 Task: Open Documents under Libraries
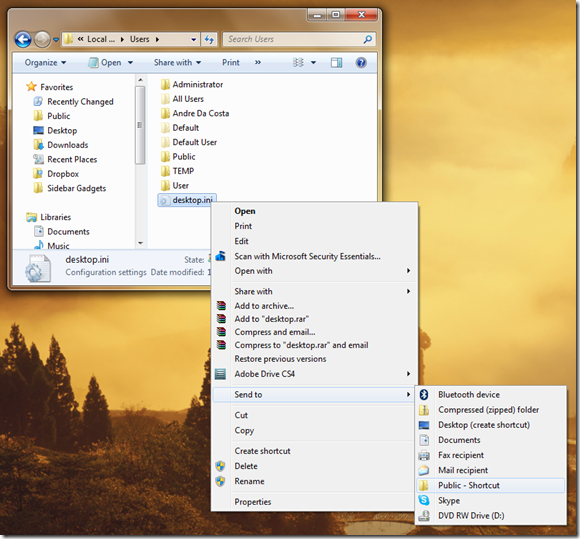(68, 232)
